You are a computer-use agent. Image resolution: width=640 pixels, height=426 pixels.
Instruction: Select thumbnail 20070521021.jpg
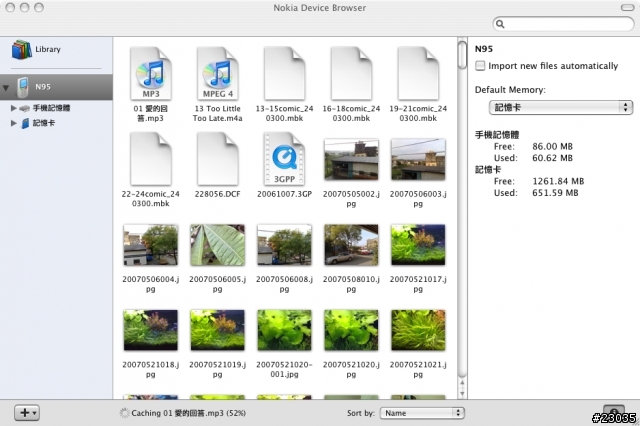[x=418, y=330]
